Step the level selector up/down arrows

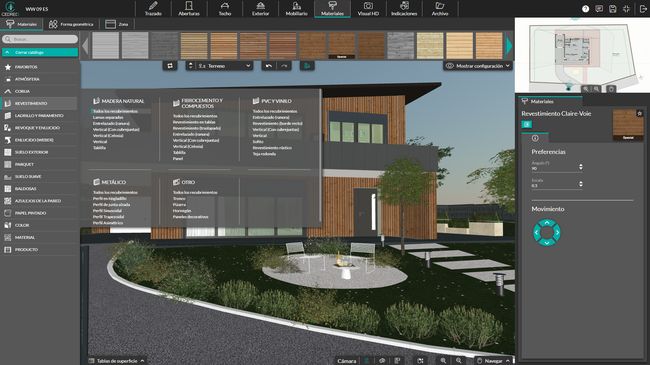point(191,66)
